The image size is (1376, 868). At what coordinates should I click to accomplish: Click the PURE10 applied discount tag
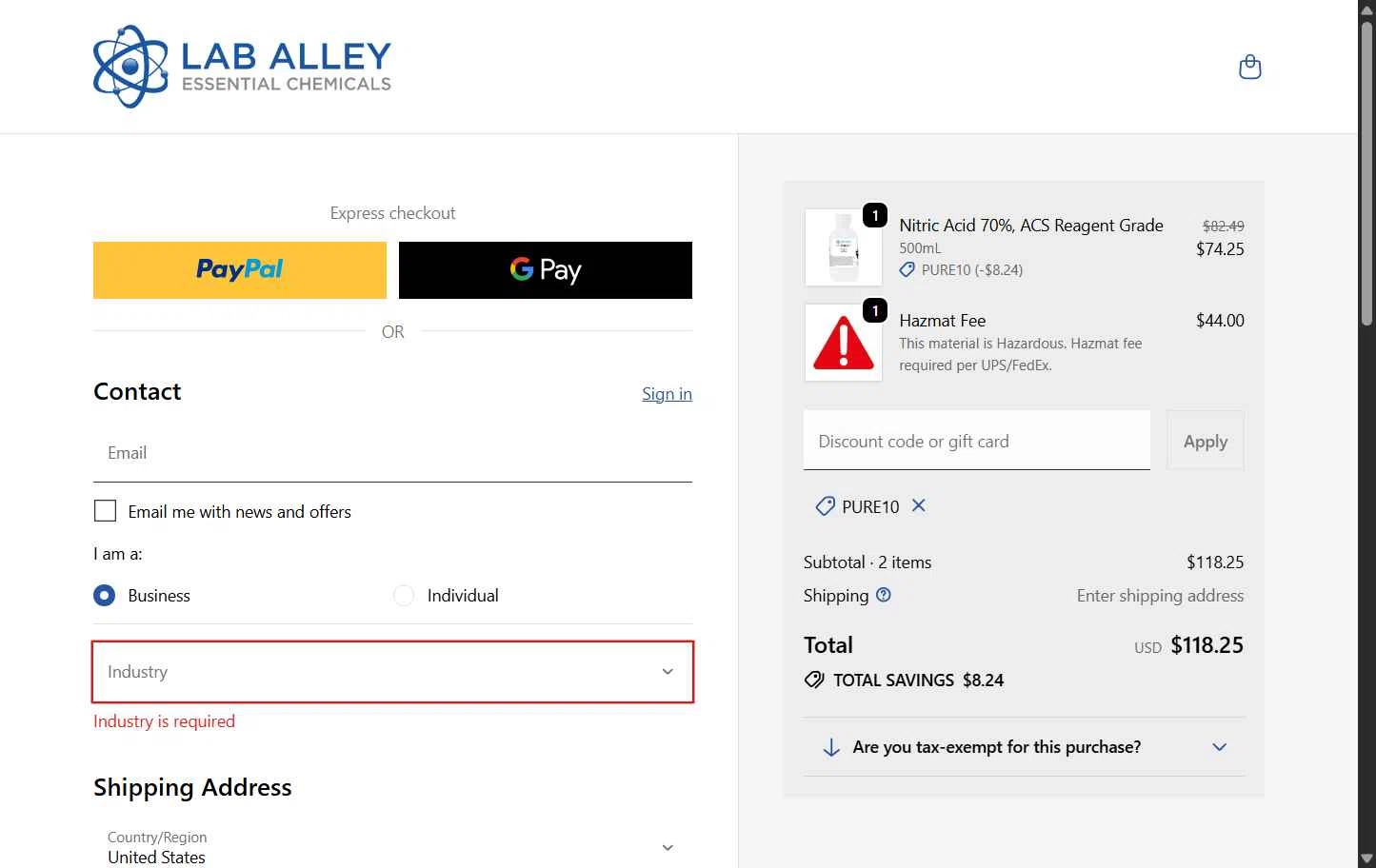pos(857,506)
